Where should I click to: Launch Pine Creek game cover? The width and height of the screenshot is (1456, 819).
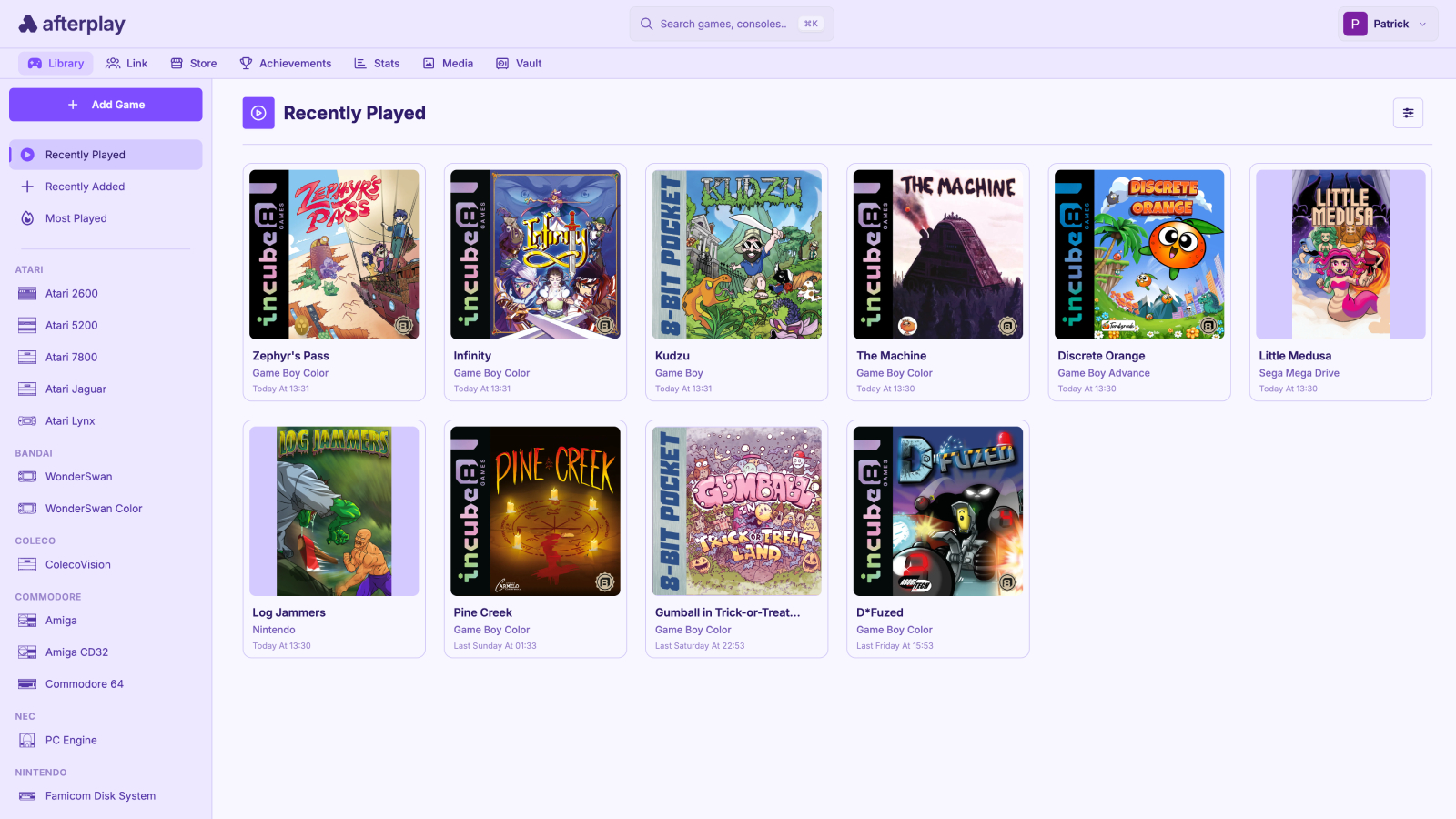click(x=535, y=511)
